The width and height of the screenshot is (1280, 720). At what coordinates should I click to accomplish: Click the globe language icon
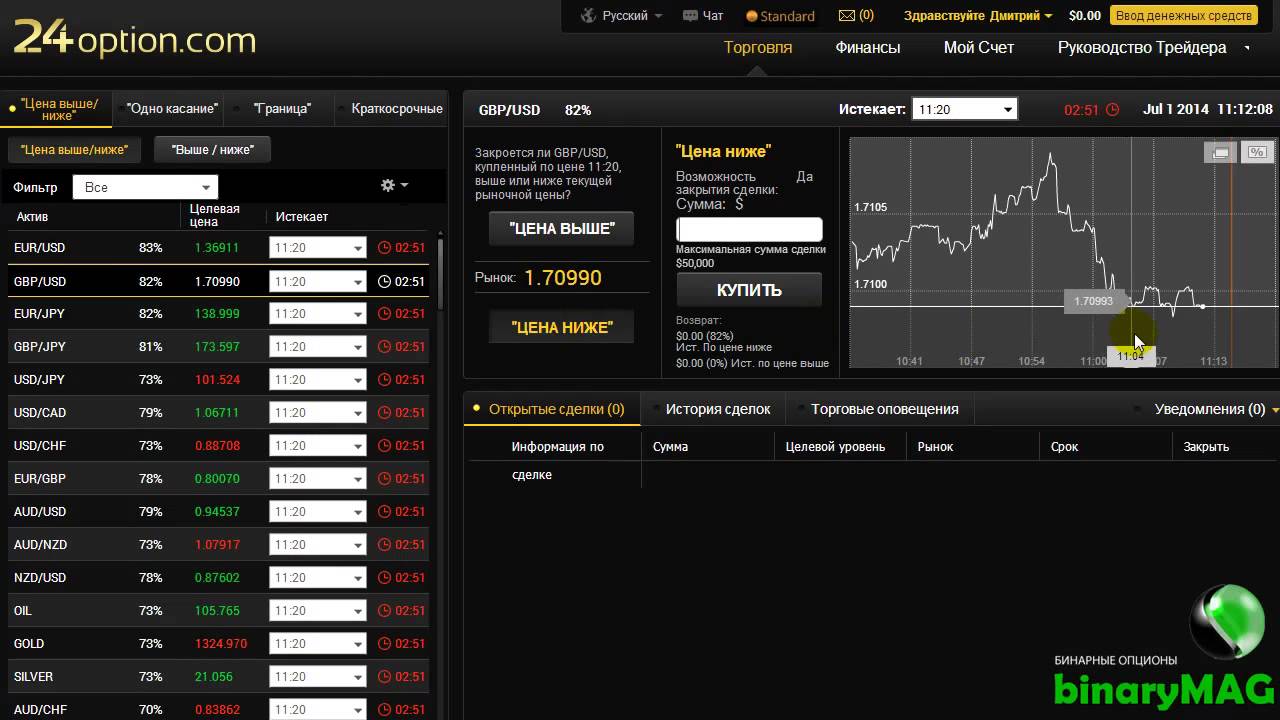[588, 15]
